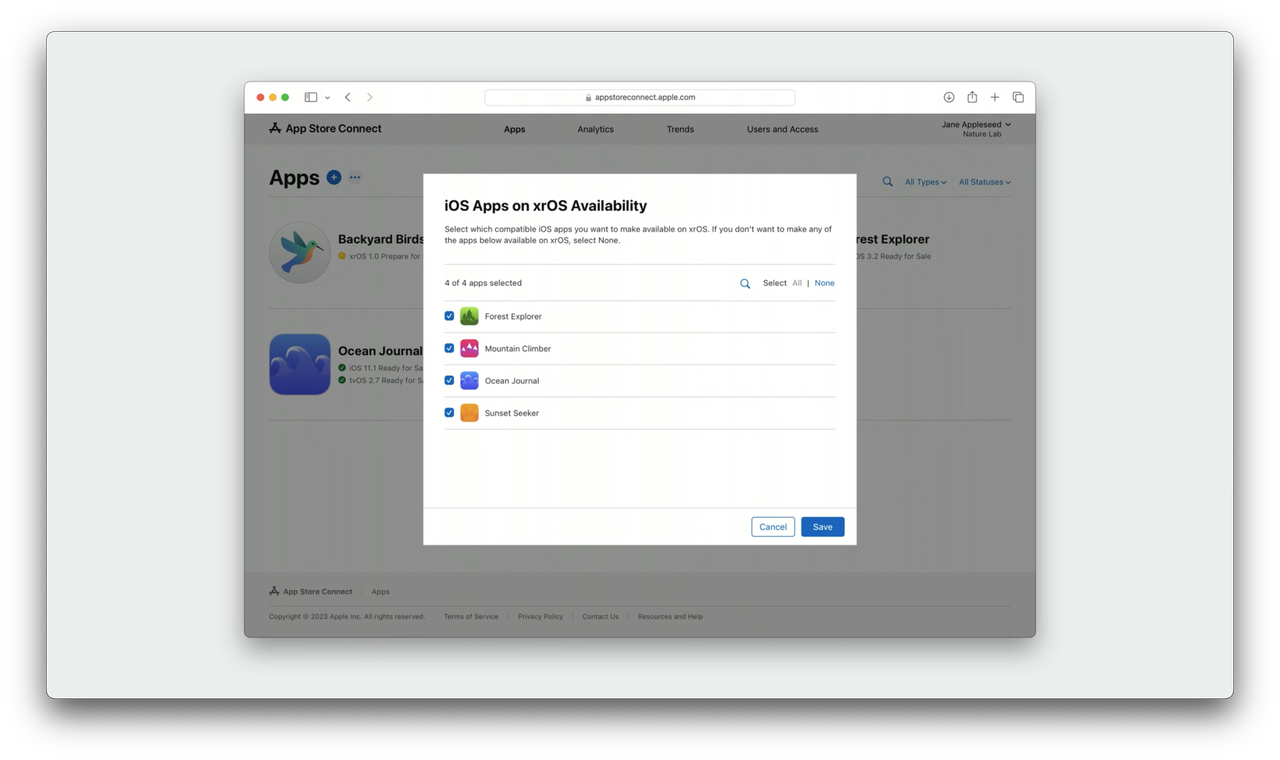Go back with the Safari back arrow
Viewport: 1280px width, 760px height.
[348, 97]
